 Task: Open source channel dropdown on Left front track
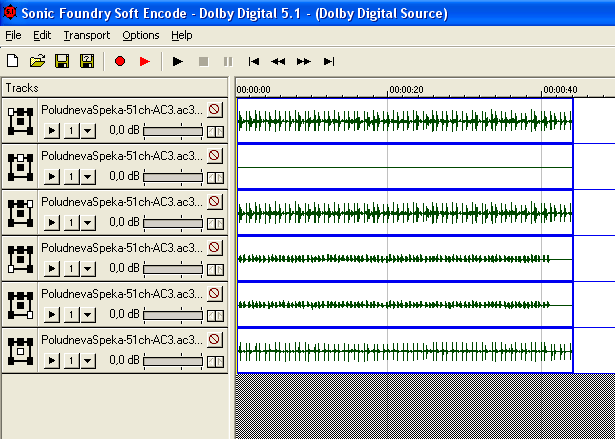click(x=88, y=131)
